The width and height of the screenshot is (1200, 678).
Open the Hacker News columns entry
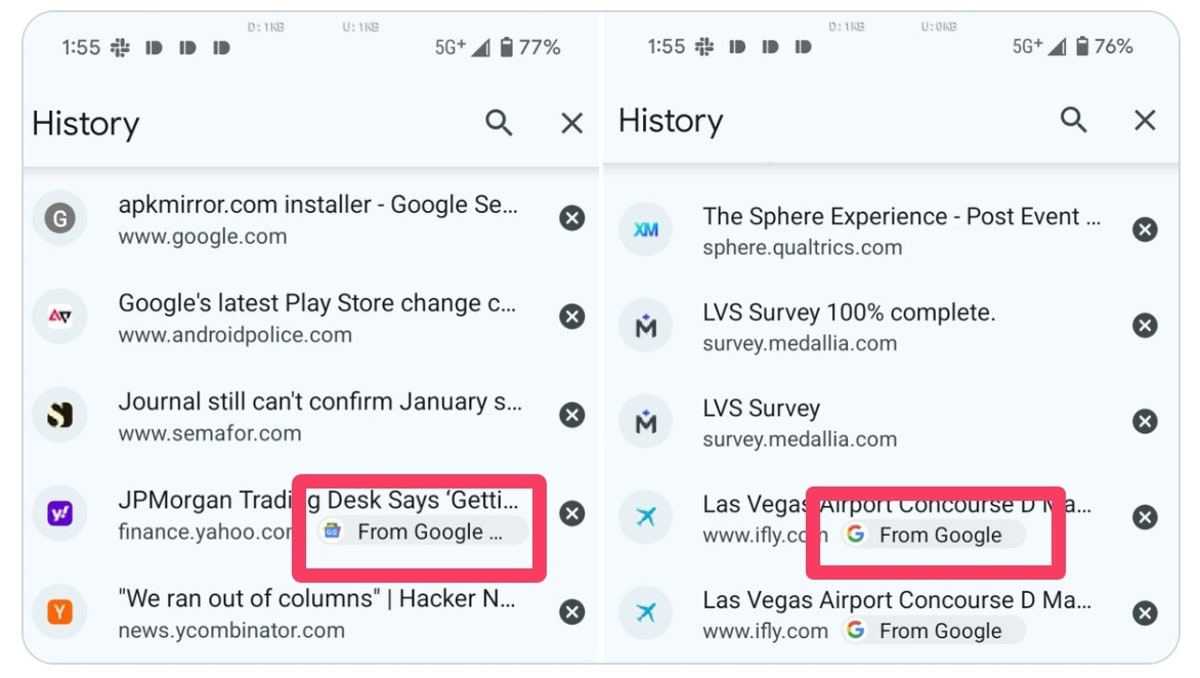[x=318, y=612]
